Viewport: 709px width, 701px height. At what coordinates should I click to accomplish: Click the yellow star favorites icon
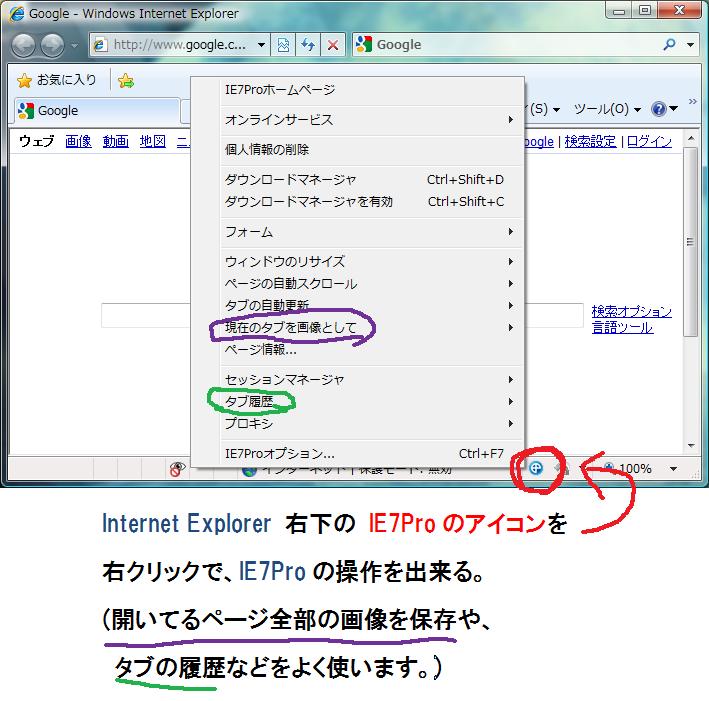[24, 81]
